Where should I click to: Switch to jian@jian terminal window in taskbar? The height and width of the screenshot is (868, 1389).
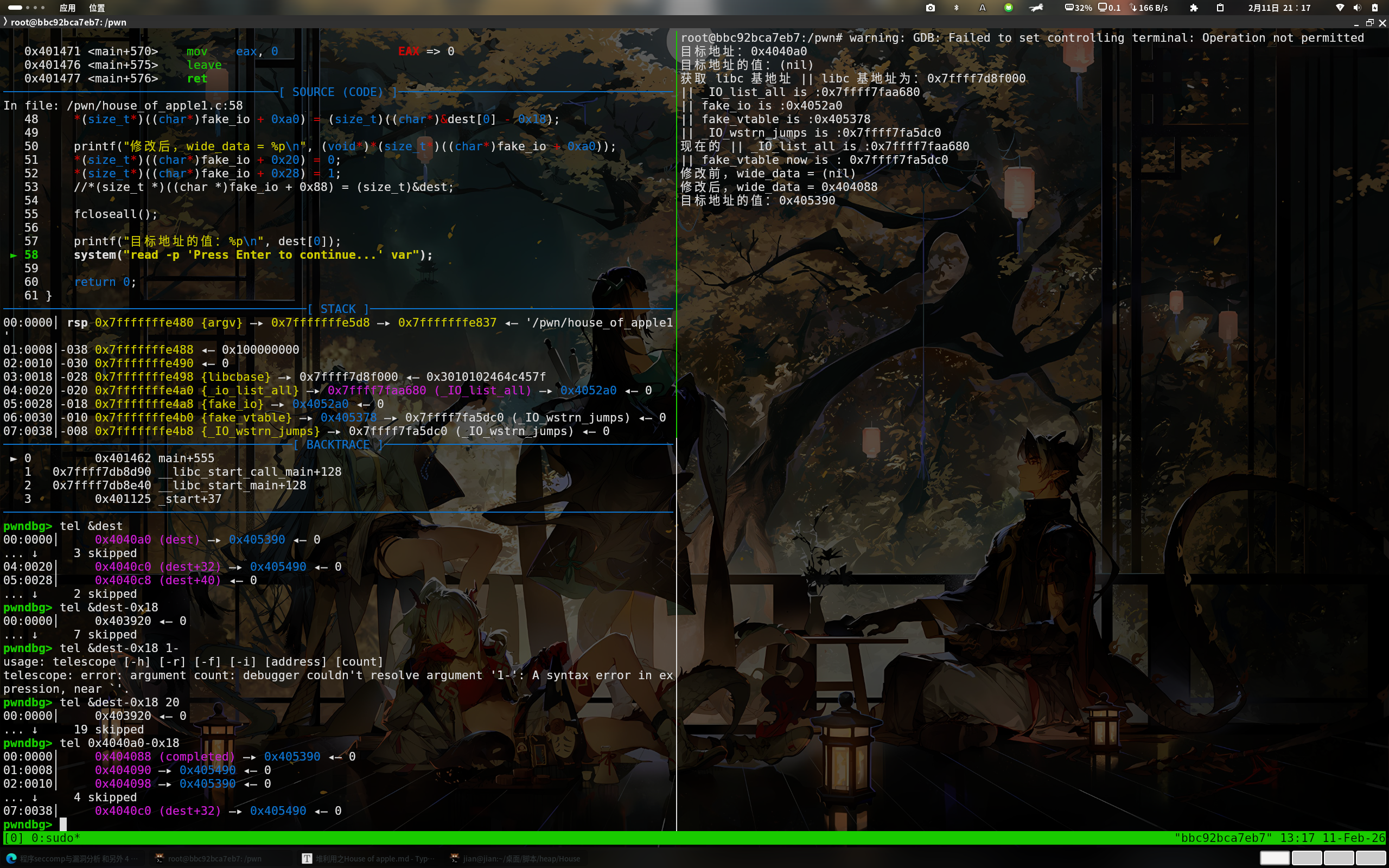[x=515, y=858]
